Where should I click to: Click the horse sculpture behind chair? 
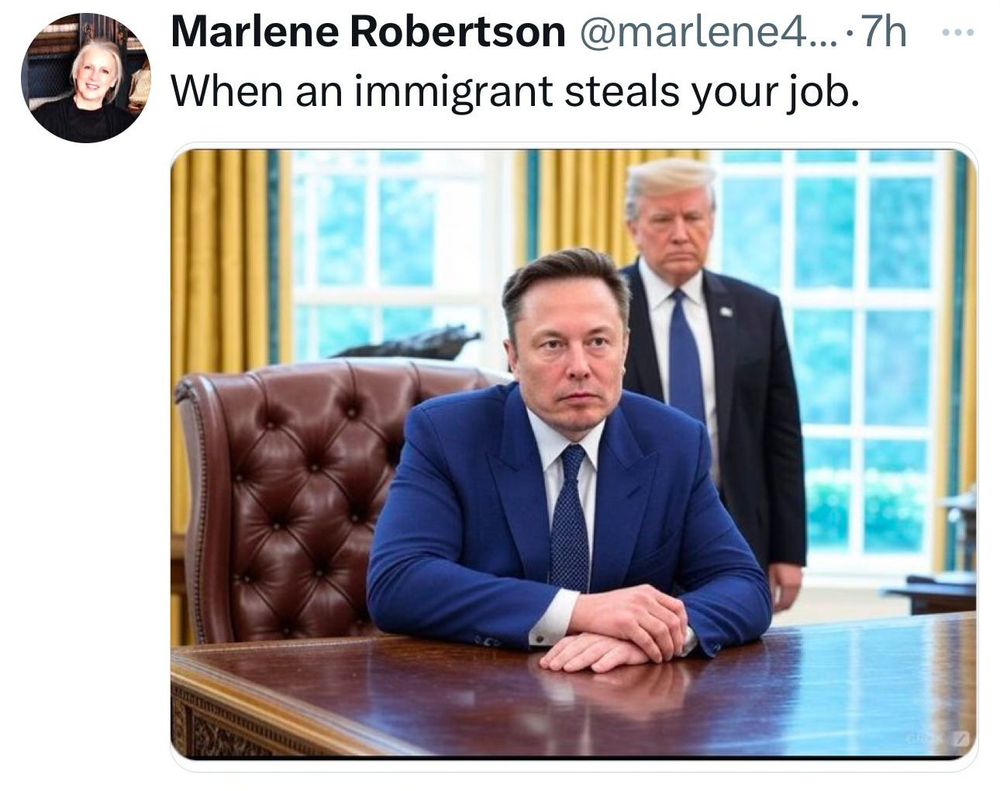pos(408,343)
